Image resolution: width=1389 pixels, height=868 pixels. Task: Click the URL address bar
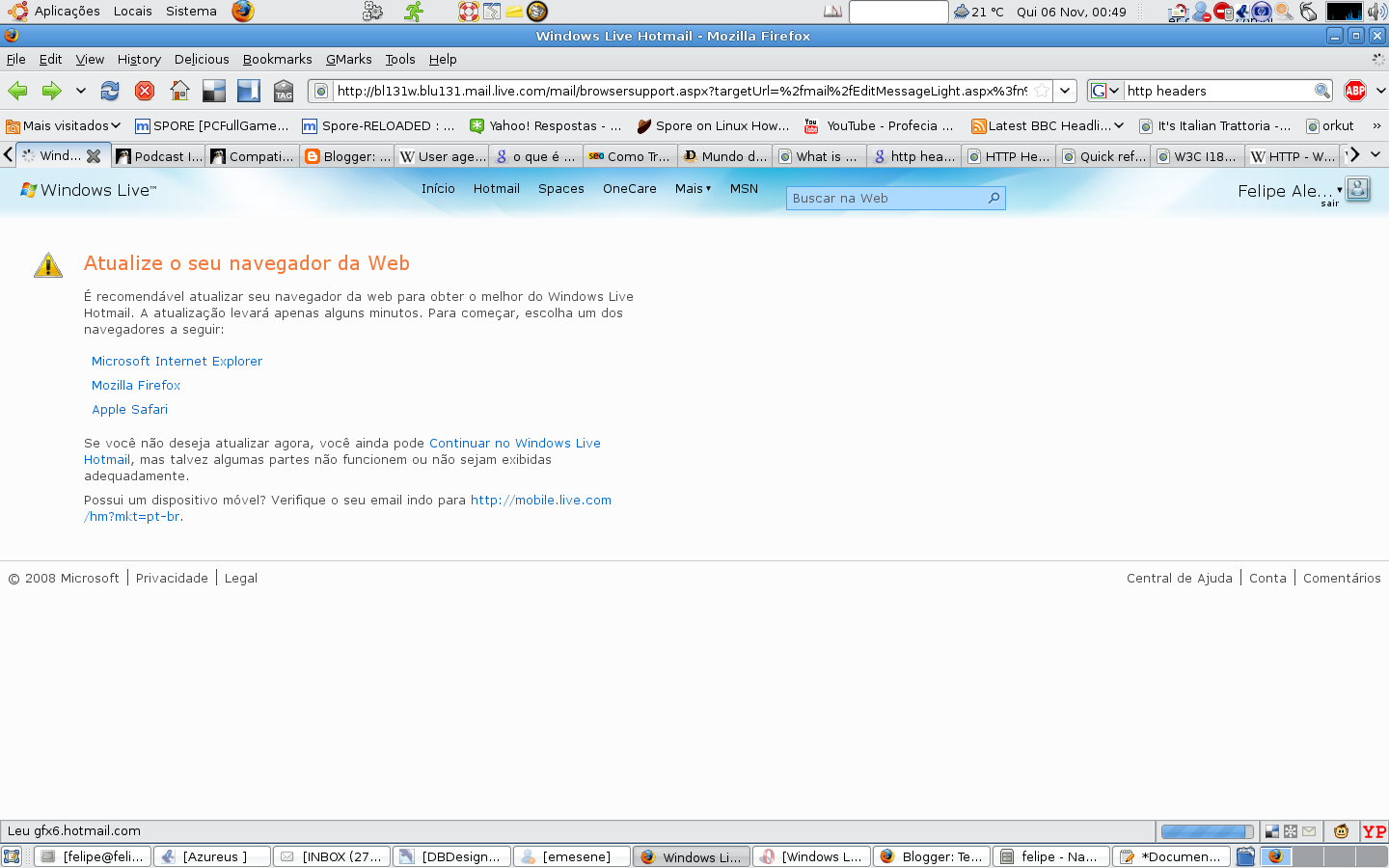pyautogui.click(x=681, y=91)
